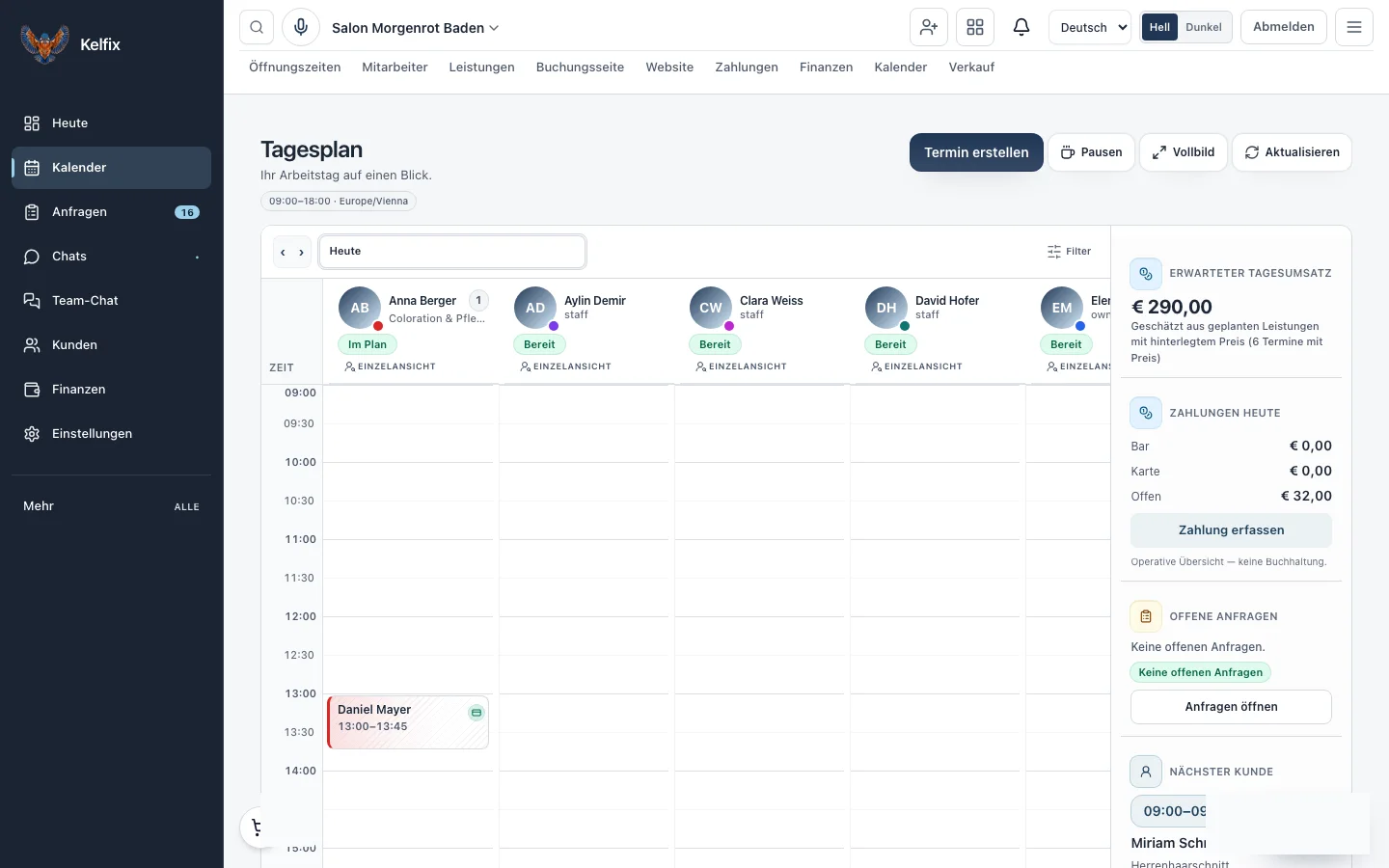Click the Heute date field
Image resolution: width=1389 pixels, height=868 pixels.
pos(452,252)
